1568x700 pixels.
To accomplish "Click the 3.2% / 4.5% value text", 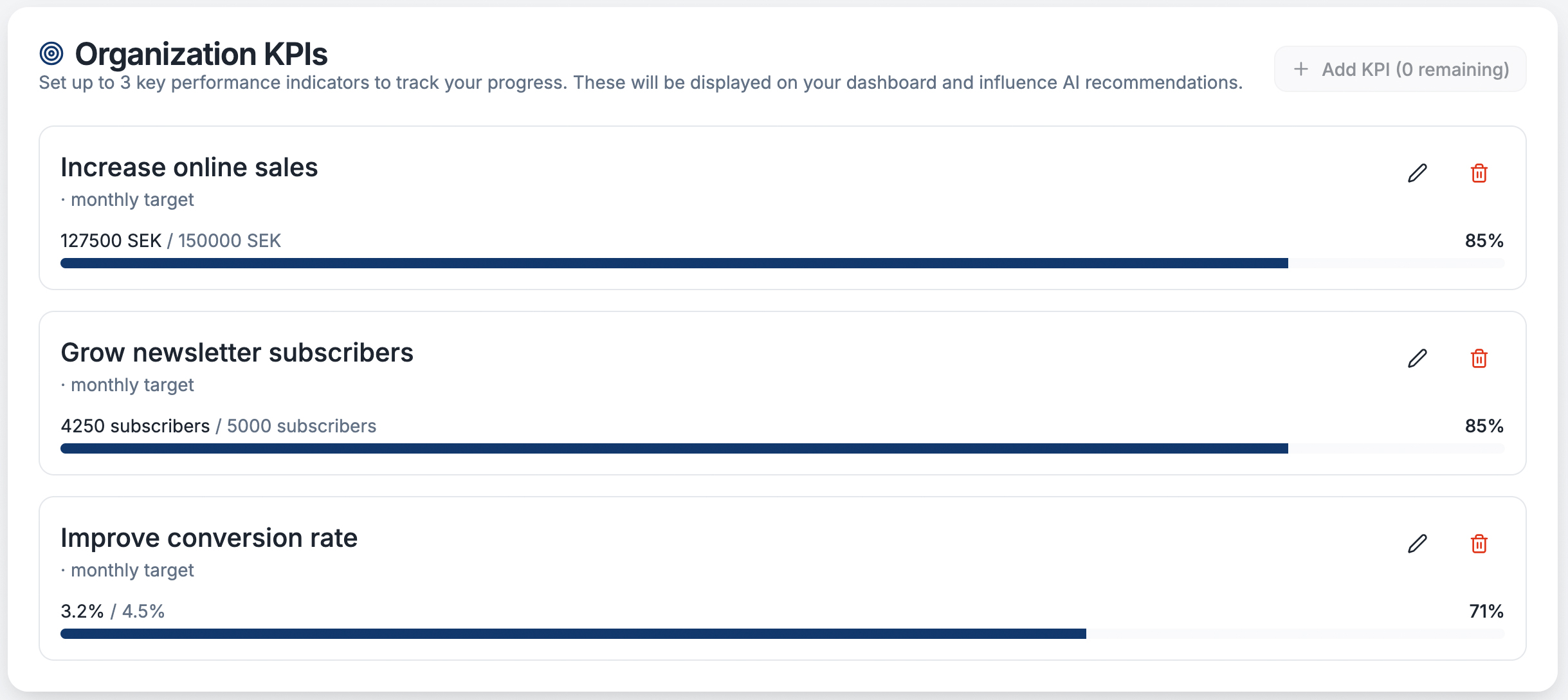I will click(x=113, y=611).
